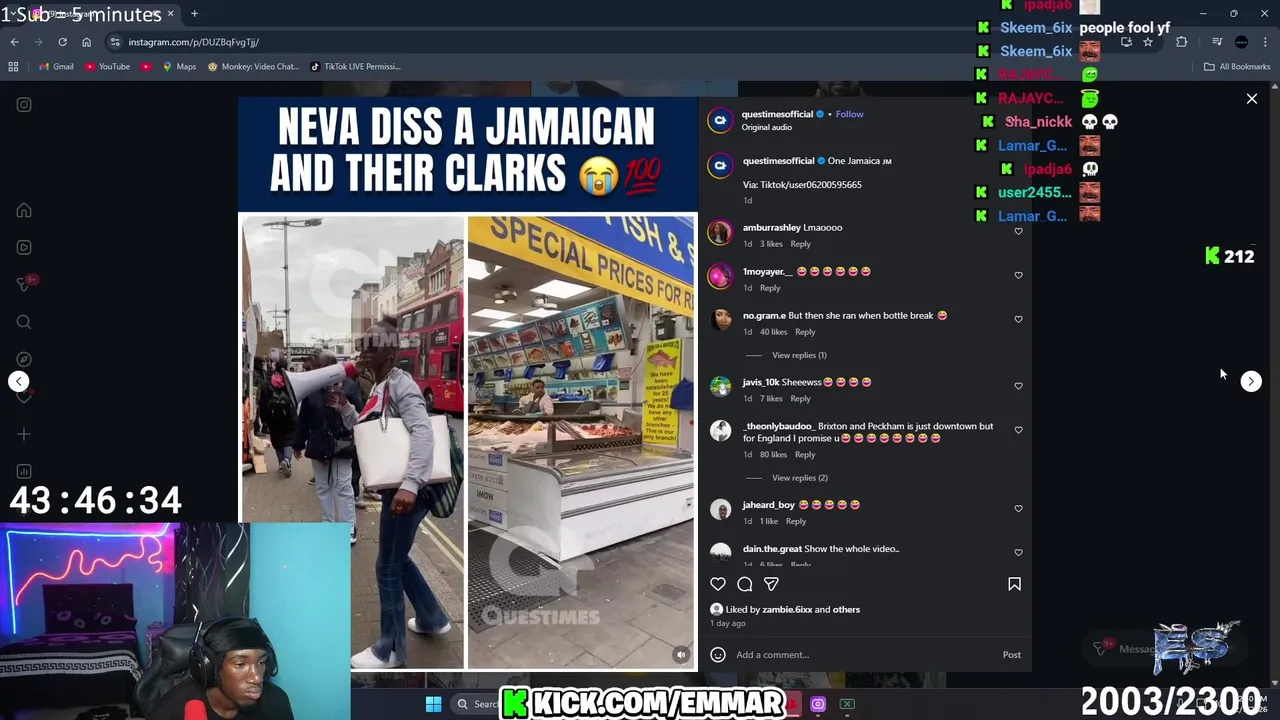Go to the next post arrow
The height and width of the screenshot is (720, 1280).
coord(1251,381)
